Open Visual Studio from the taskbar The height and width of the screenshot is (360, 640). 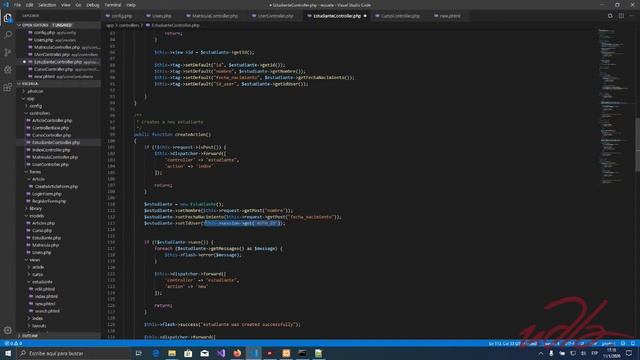pyautogui.click(x=221, y=353)
